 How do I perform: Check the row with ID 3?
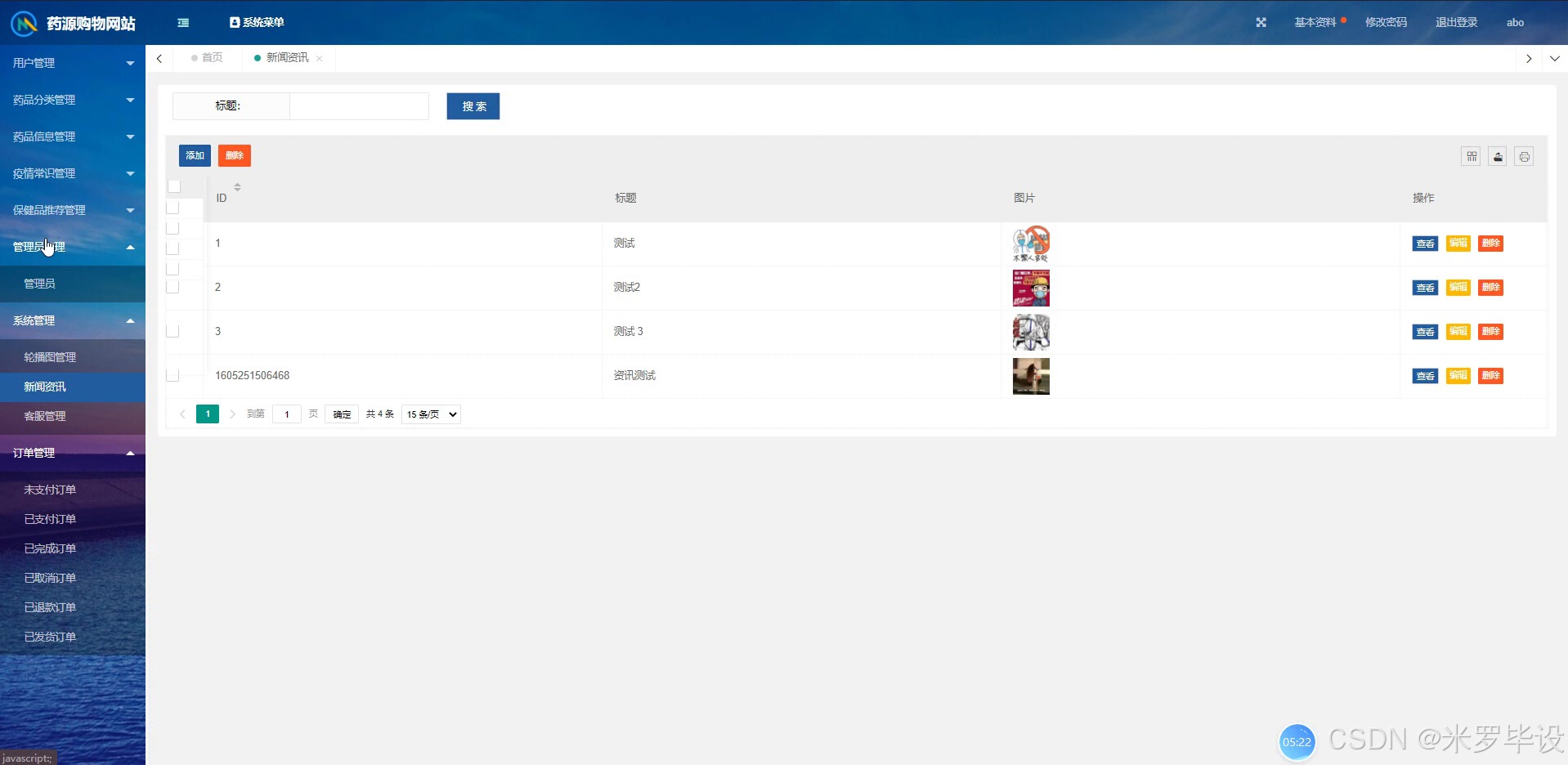point(172,331)
